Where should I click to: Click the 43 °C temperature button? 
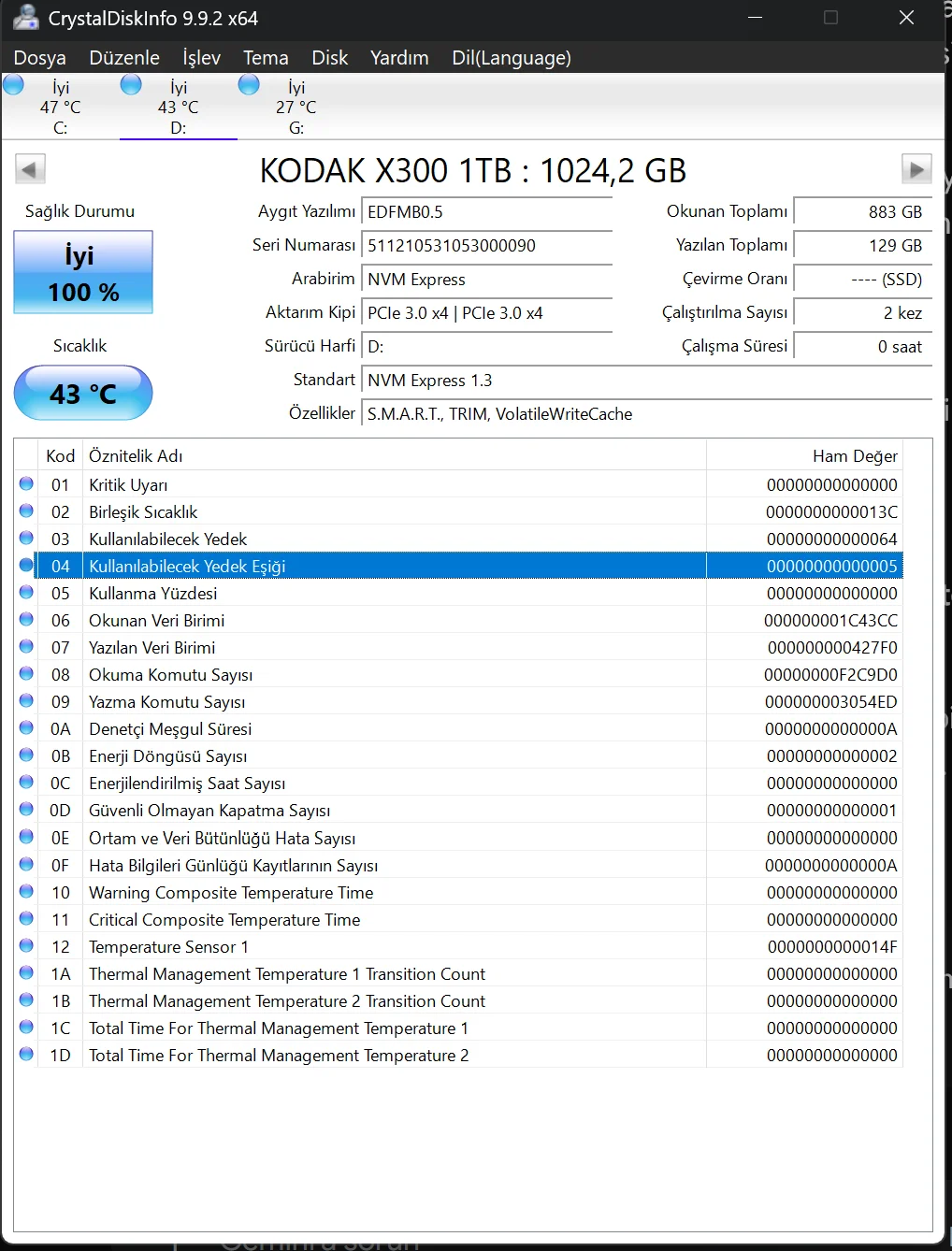[x=83, y=393]
